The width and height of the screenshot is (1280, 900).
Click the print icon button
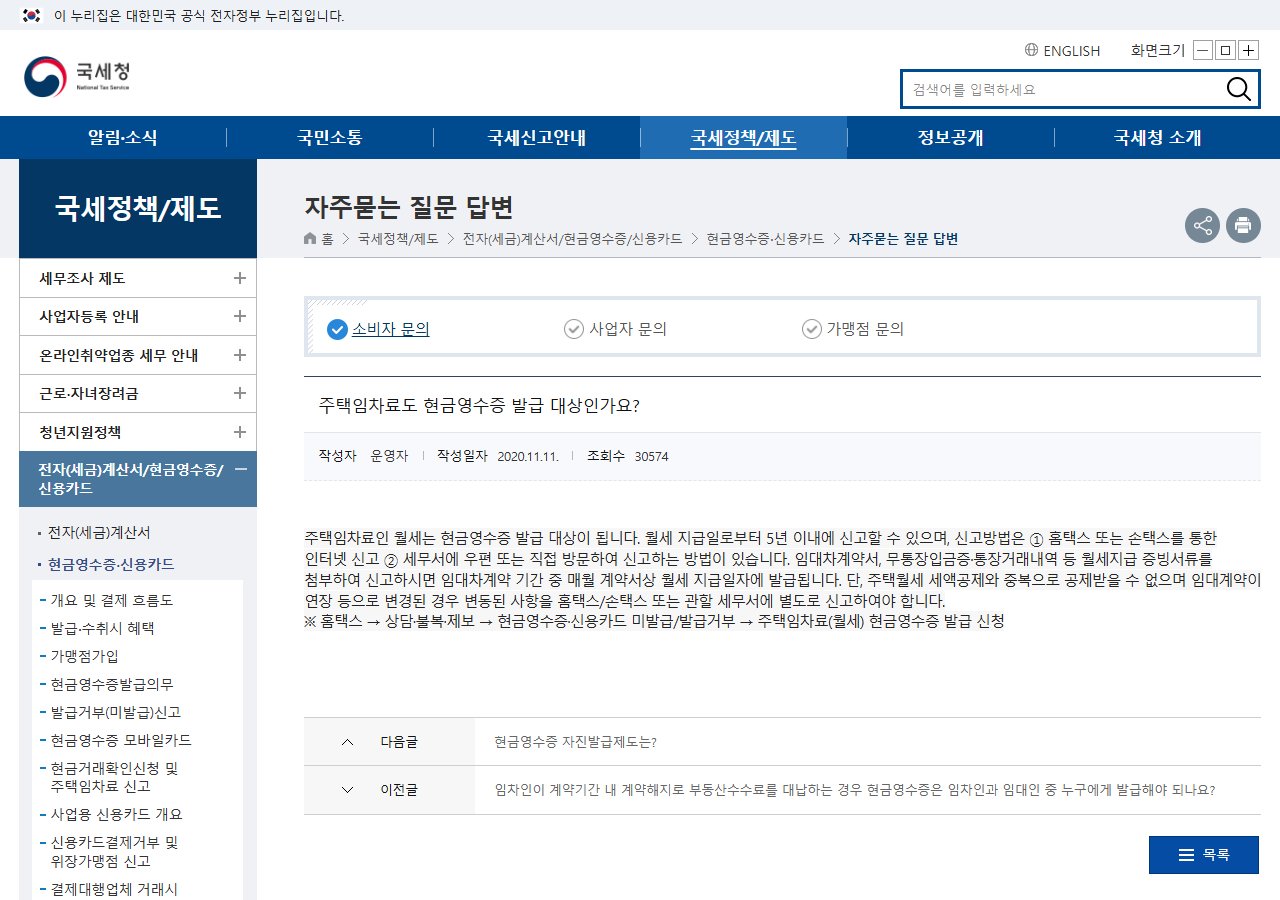click(1243, 225)
